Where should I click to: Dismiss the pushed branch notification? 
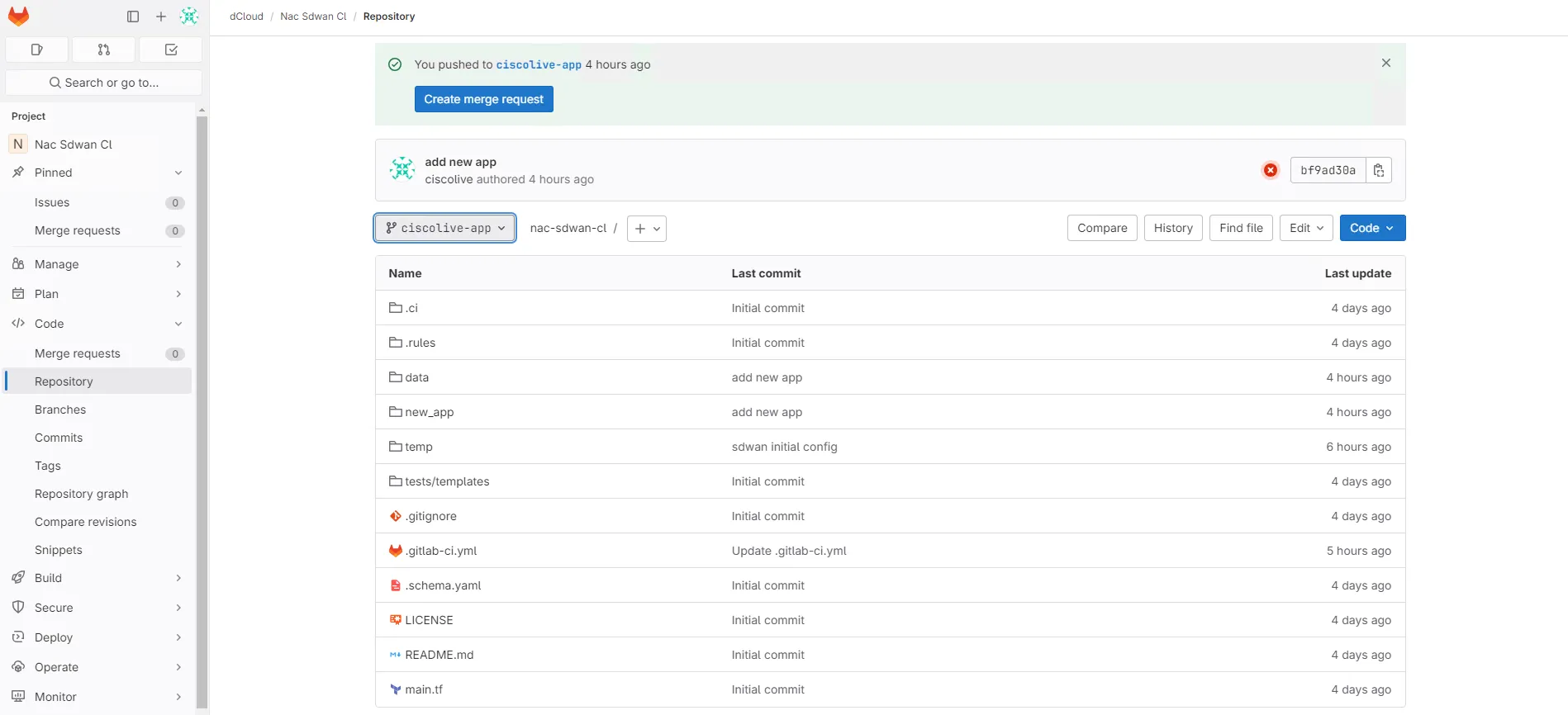pyautogui.click(x=1385, y=63)
